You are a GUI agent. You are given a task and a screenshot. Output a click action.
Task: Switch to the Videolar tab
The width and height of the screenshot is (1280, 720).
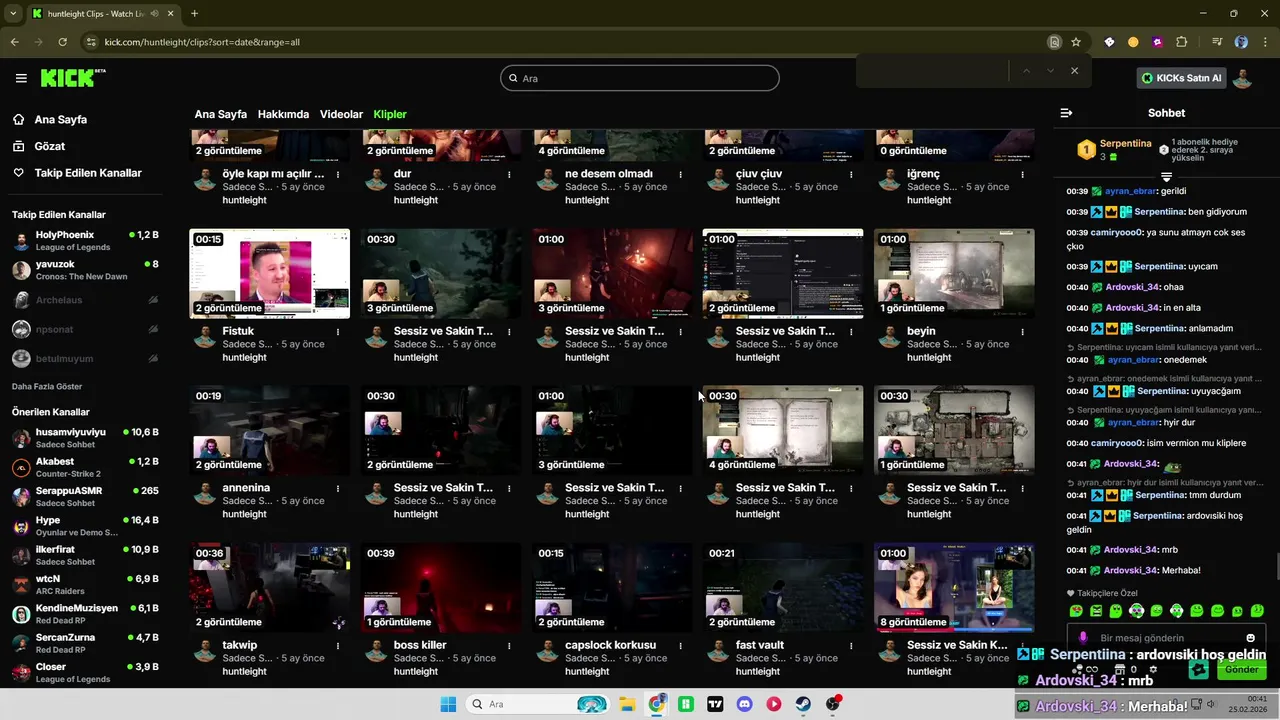point(341,114)
